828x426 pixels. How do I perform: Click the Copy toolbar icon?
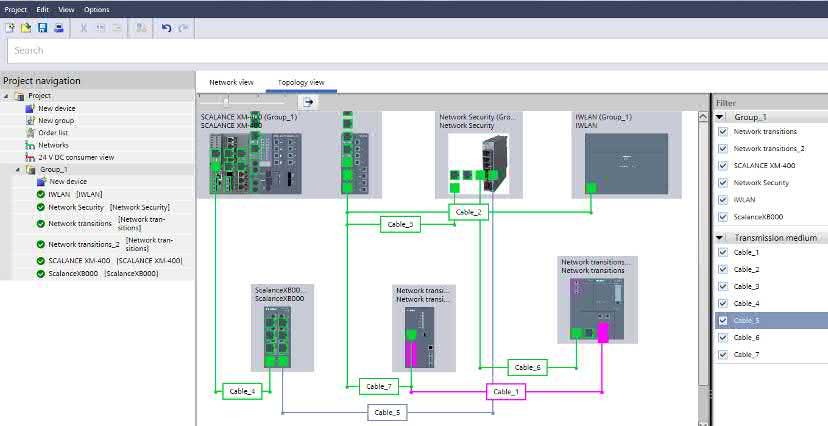point(100,28)
